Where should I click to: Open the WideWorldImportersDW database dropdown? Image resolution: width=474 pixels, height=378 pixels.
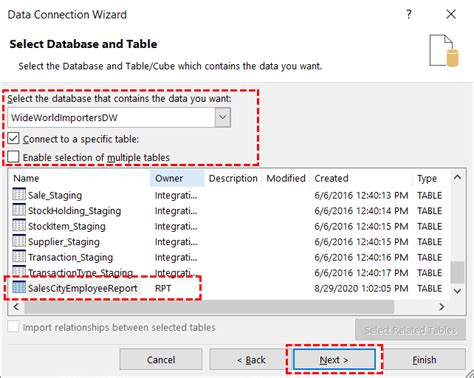(223, 117)
